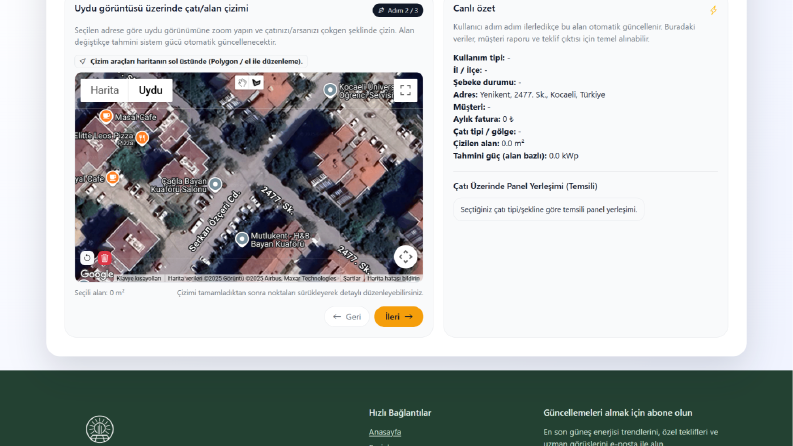The image size is (793, 446).
Task: Click the Adres value Yenikent, 2477. Sk.
Action: tap(542, 95)
